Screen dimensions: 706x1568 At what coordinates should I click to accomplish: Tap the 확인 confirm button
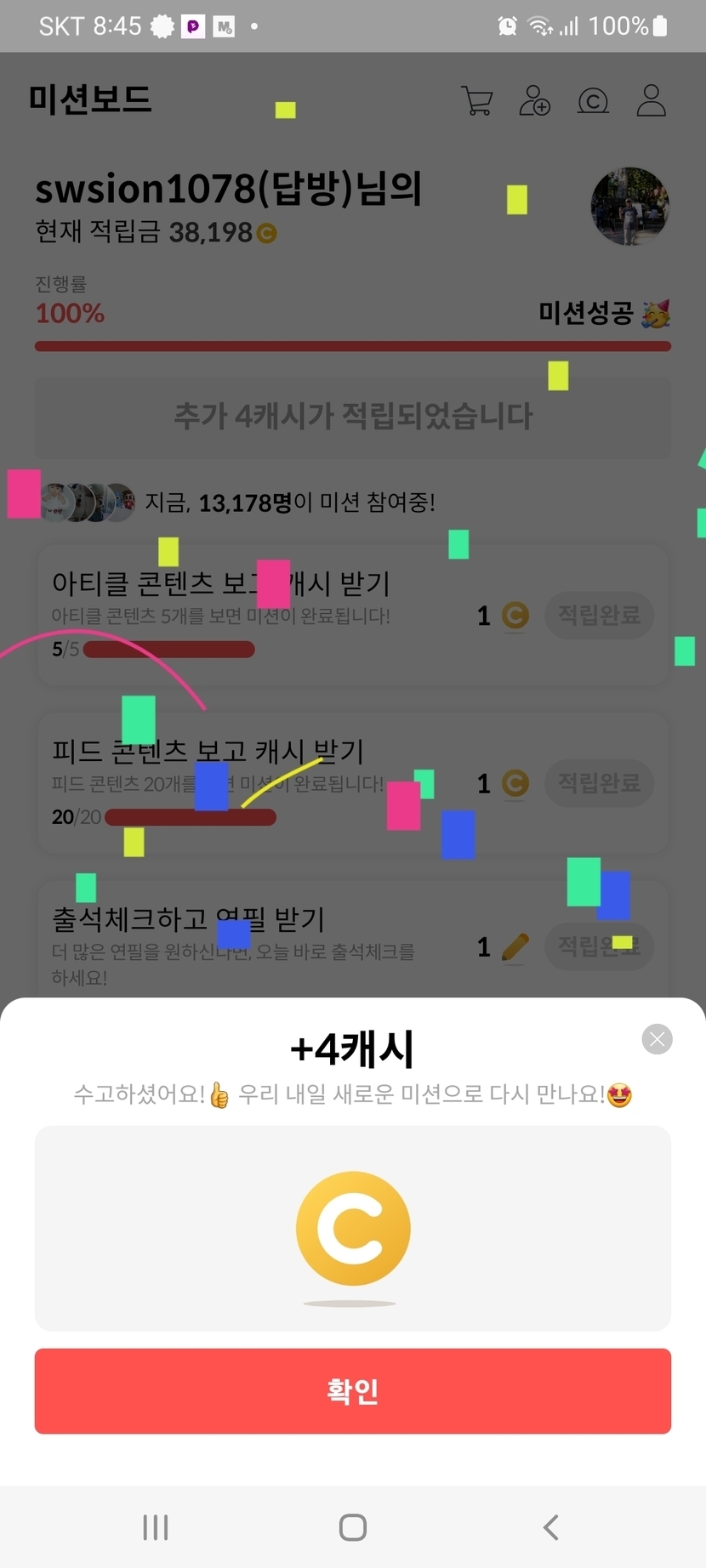[353, 1391]
